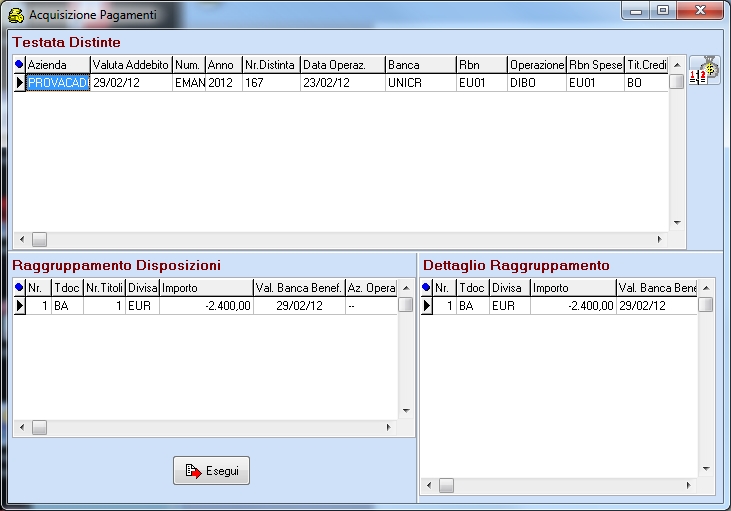Image resolution: width=731 pixels, height=511 pixels.
Task: Select the 23/02/12 Data Operaz. cell
Action: (x=343, y=83)
